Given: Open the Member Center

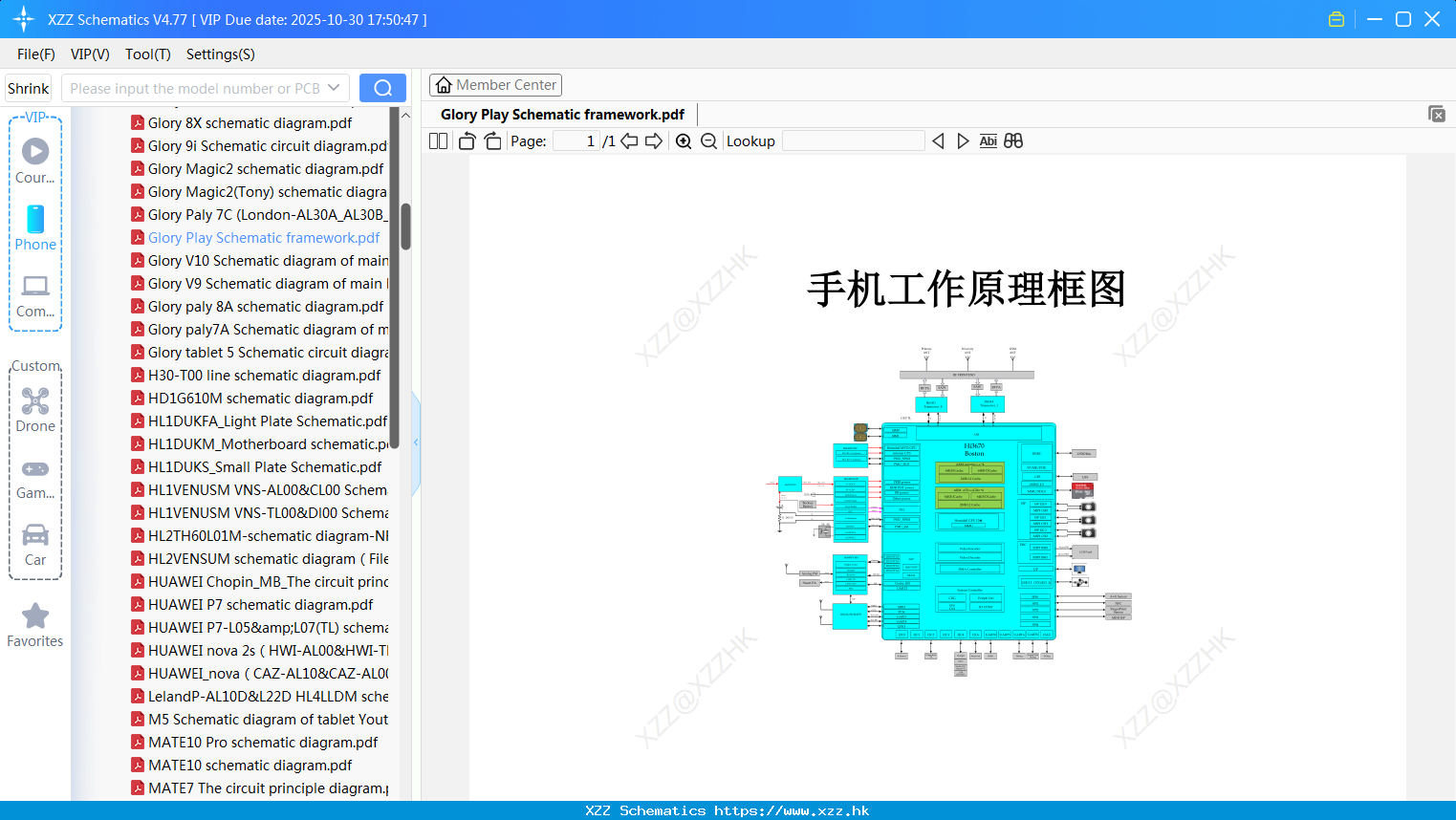Looking at the screenshot, I should click(x=495, y=85).
